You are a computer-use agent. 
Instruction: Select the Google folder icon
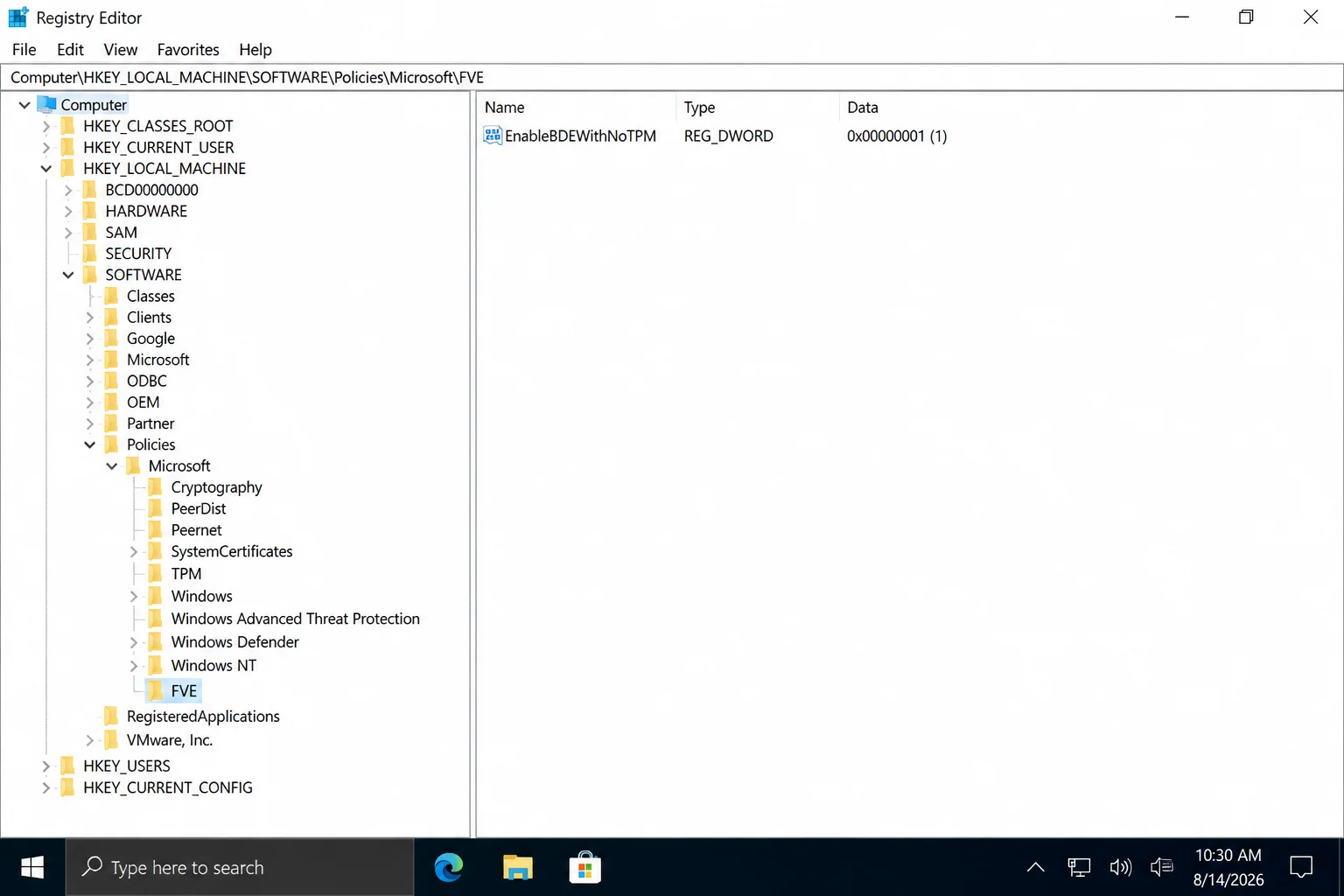coord(111,339)
